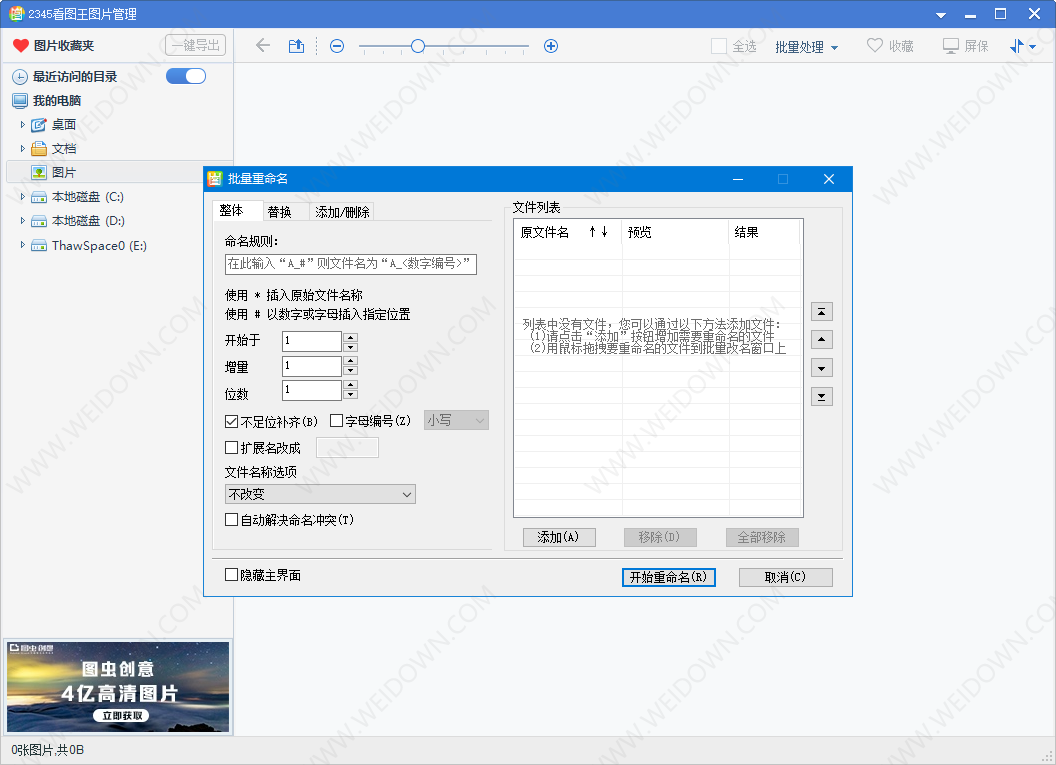Click the 开始于 value field
1056x765 pixels.
[x=312, y=341]
